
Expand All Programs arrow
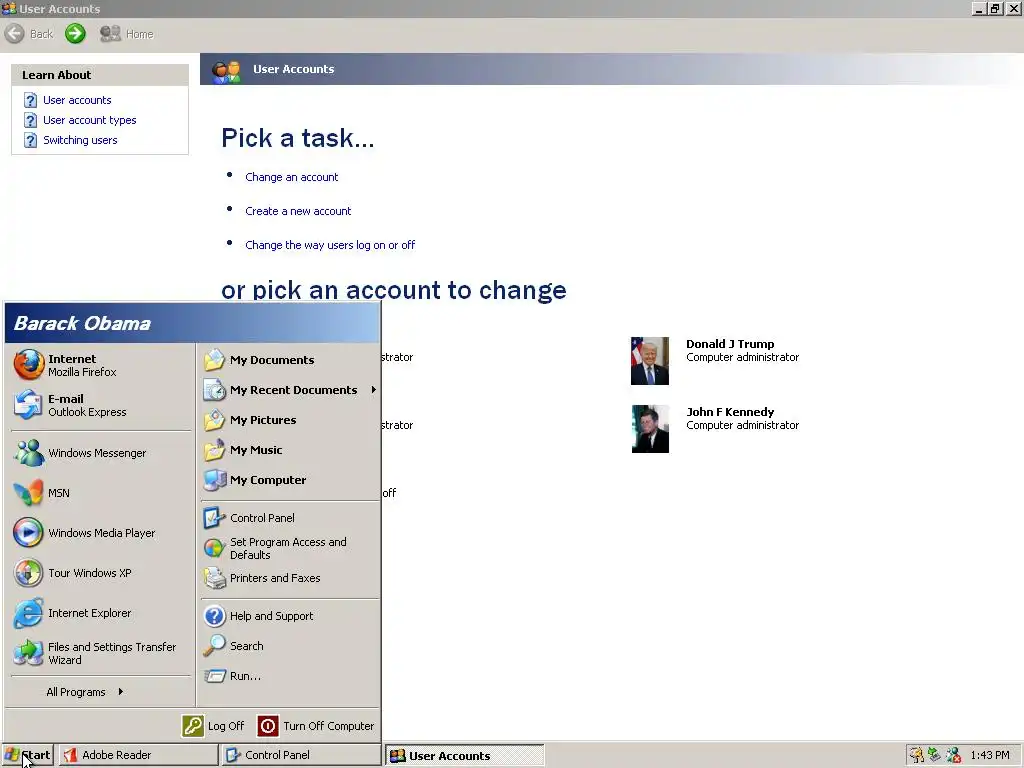[121, 692]
